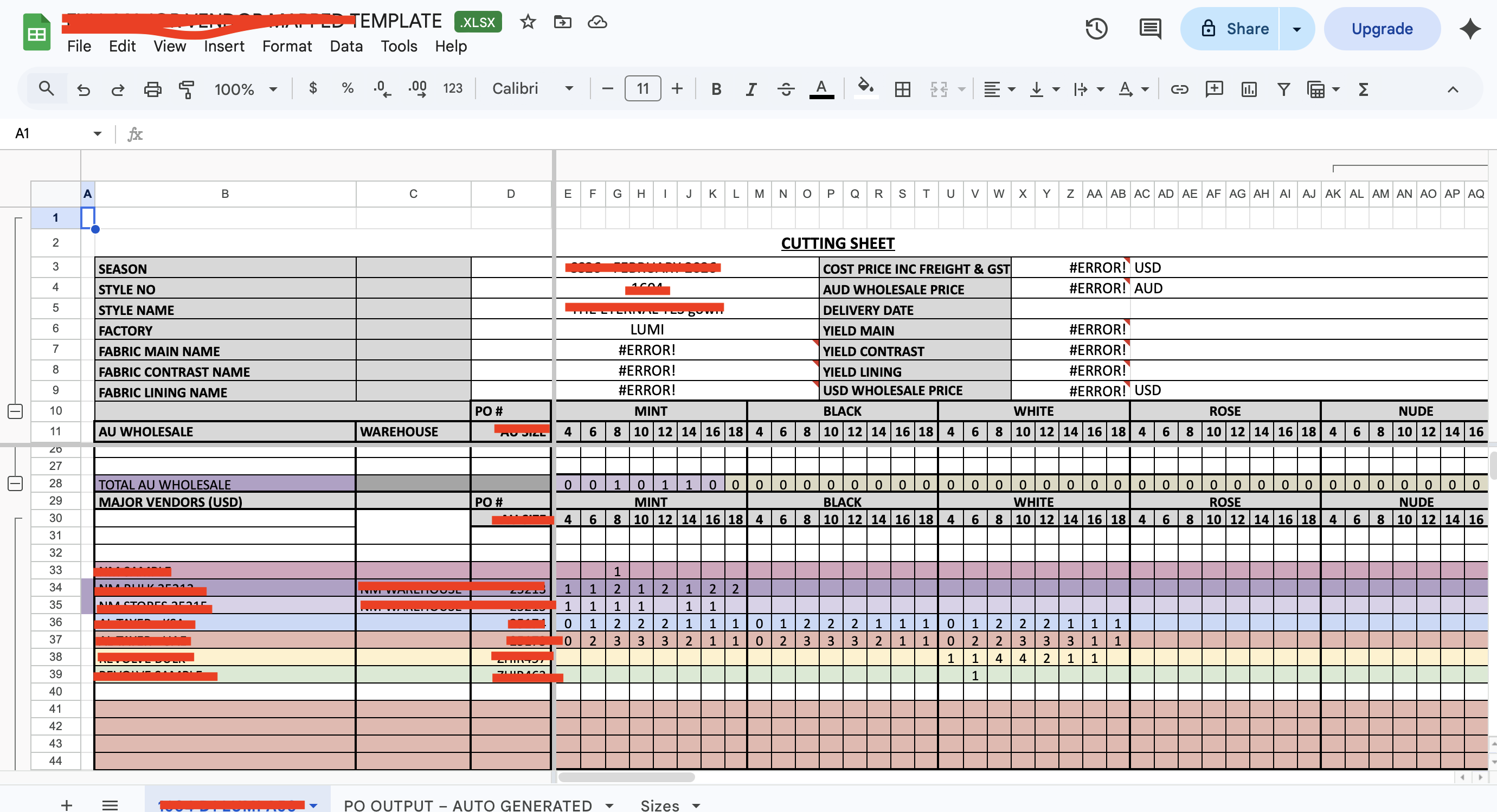Image resolution: width=1497 pixels, height=812 pixels.
Task: Open the borders tool
Action: 903,89
